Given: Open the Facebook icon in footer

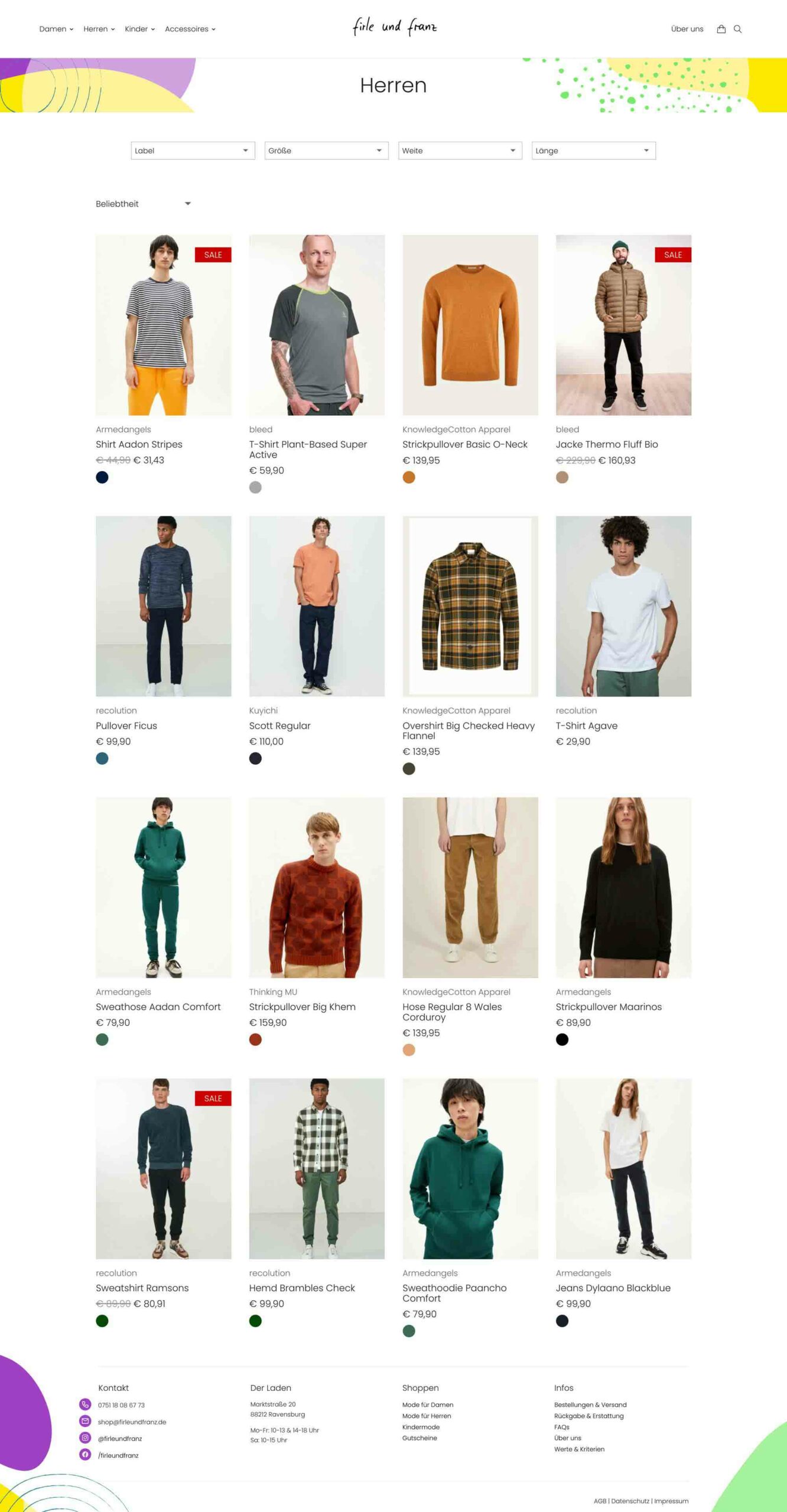Looking at the screenshot, I should click(85, 1454).
